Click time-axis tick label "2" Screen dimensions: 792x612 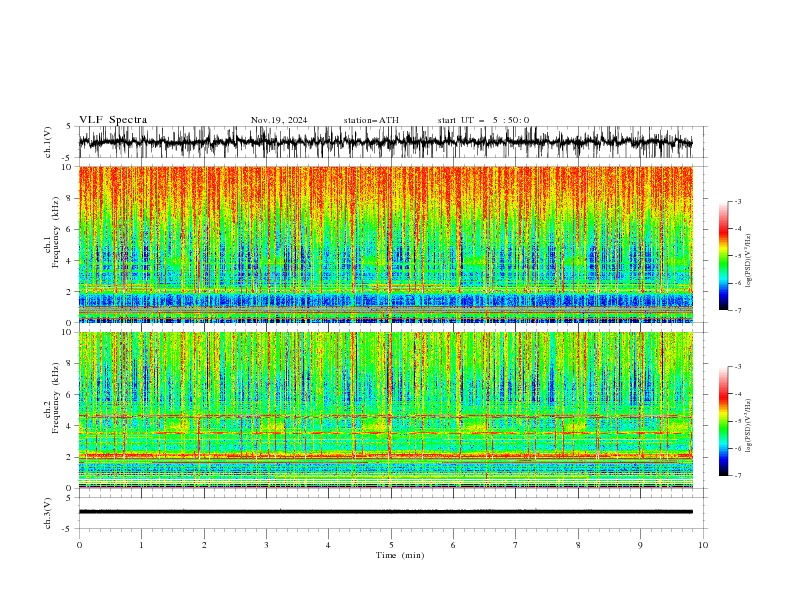[x=204, y=545]
